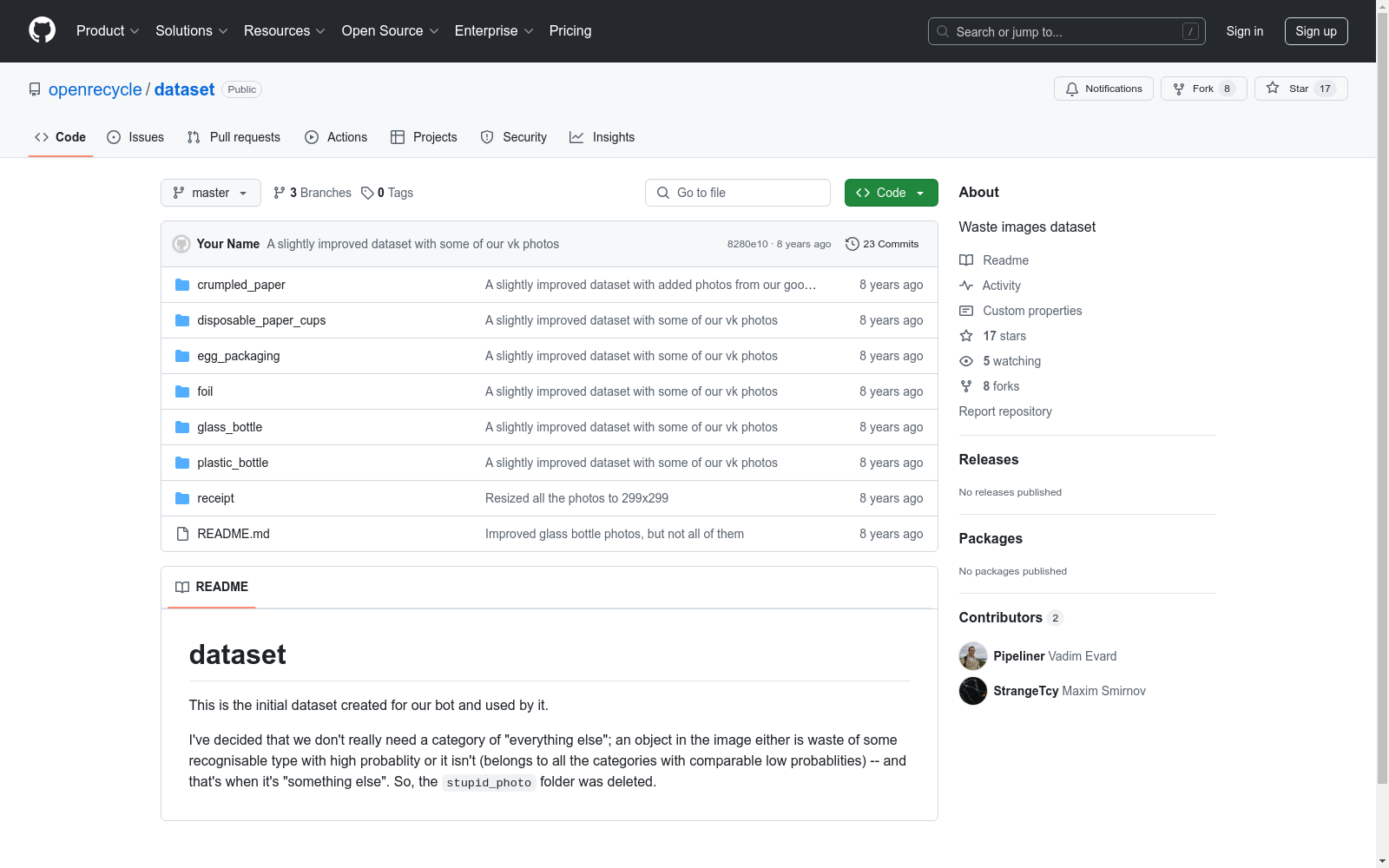Click the Notifications button
The image size is (1389, 868).
pyautogui.click(x=1103, y=89)
